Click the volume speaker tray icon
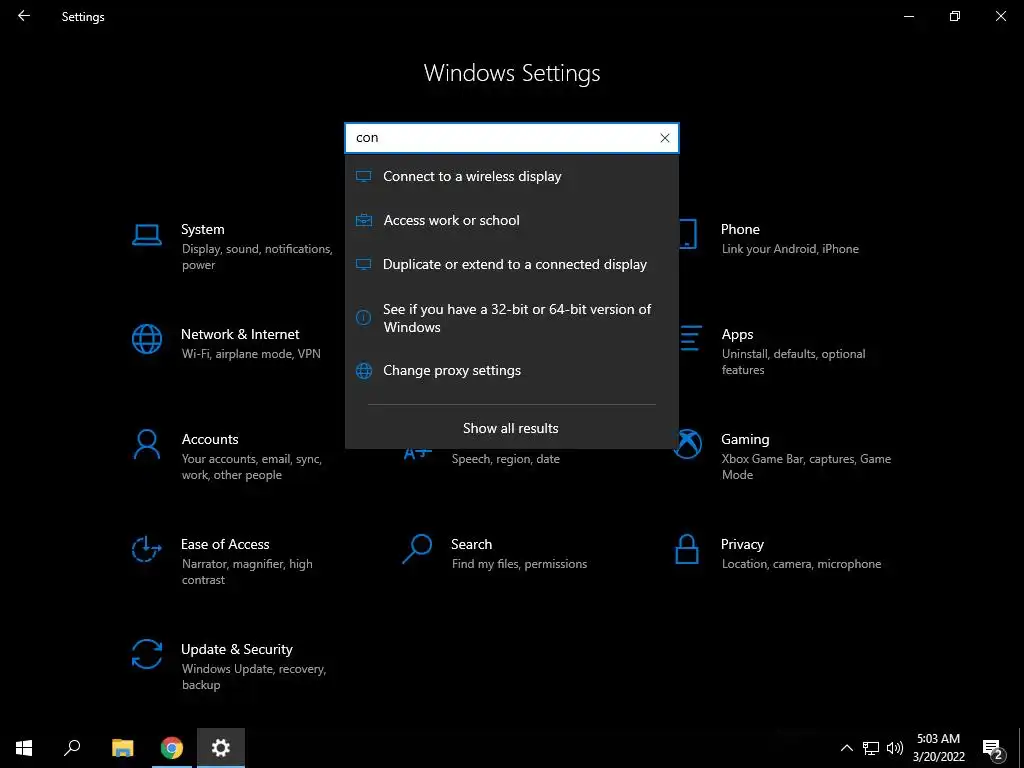 895,748
